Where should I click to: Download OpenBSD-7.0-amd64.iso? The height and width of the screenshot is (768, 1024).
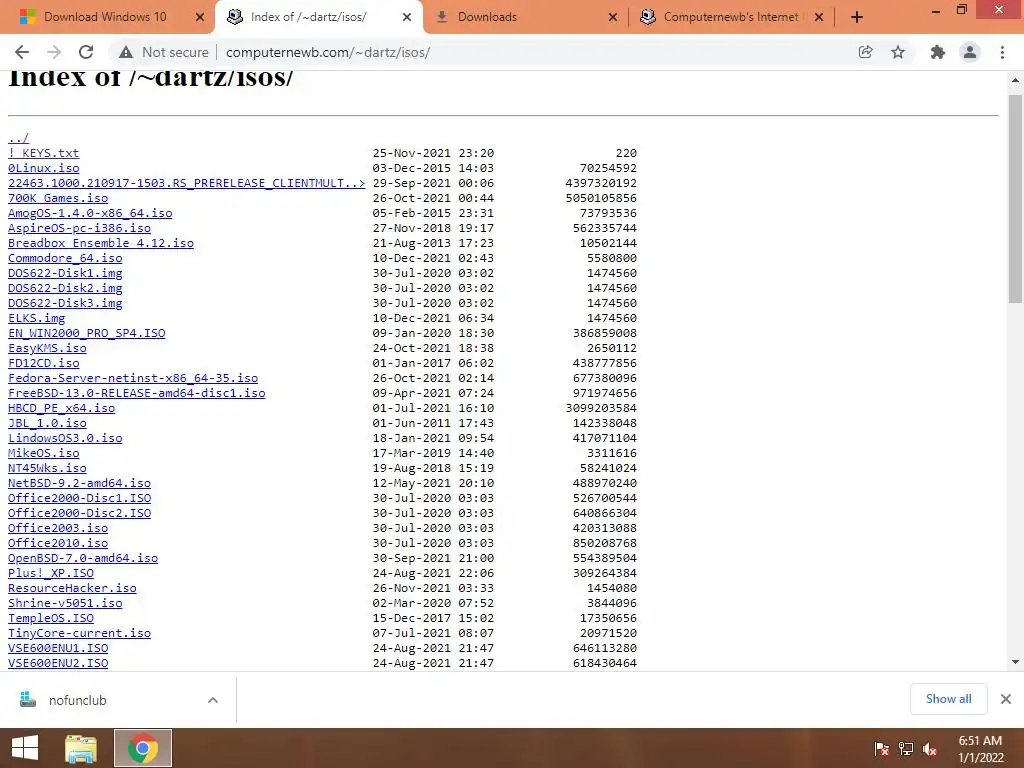[x=83, y=558]
